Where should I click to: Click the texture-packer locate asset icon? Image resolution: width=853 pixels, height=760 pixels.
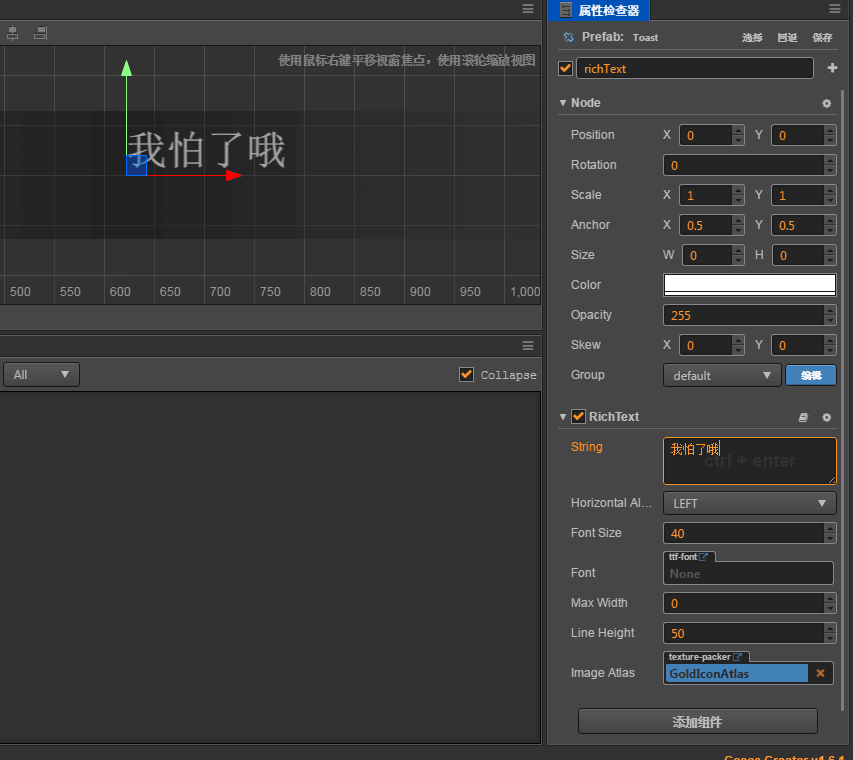pos(737,657)
